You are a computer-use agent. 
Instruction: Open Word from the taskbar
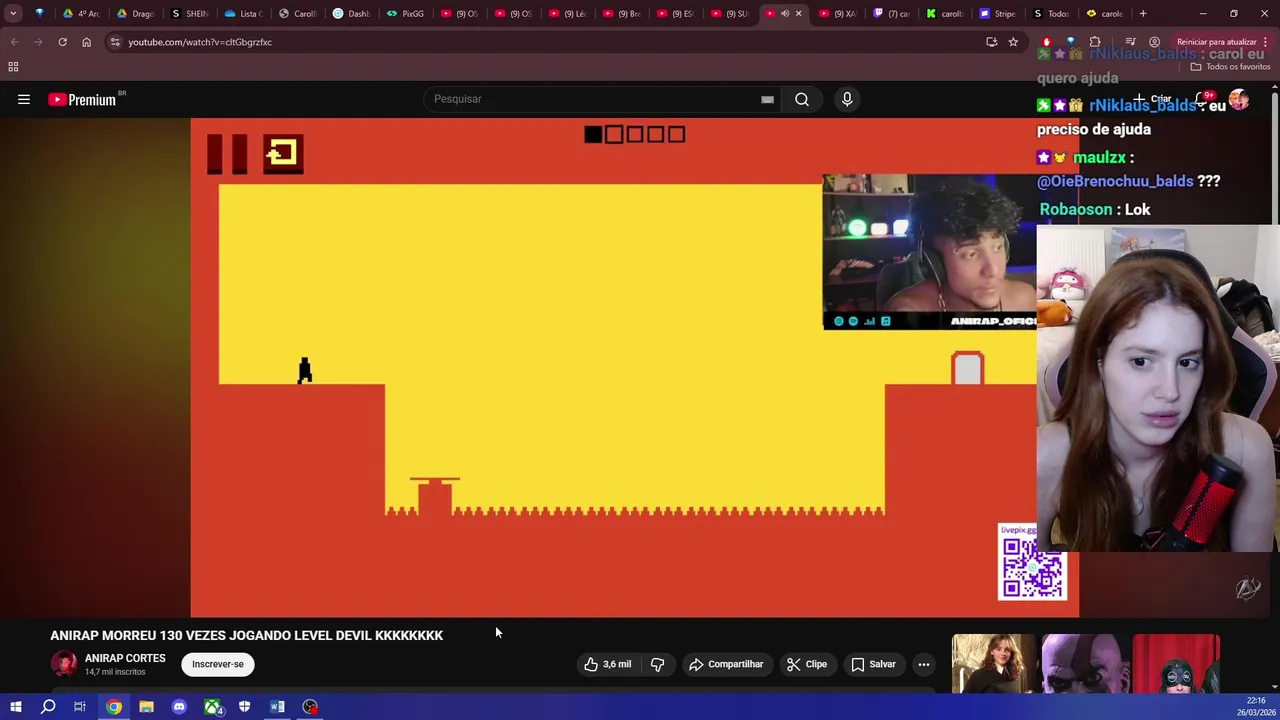pos(277,707)
